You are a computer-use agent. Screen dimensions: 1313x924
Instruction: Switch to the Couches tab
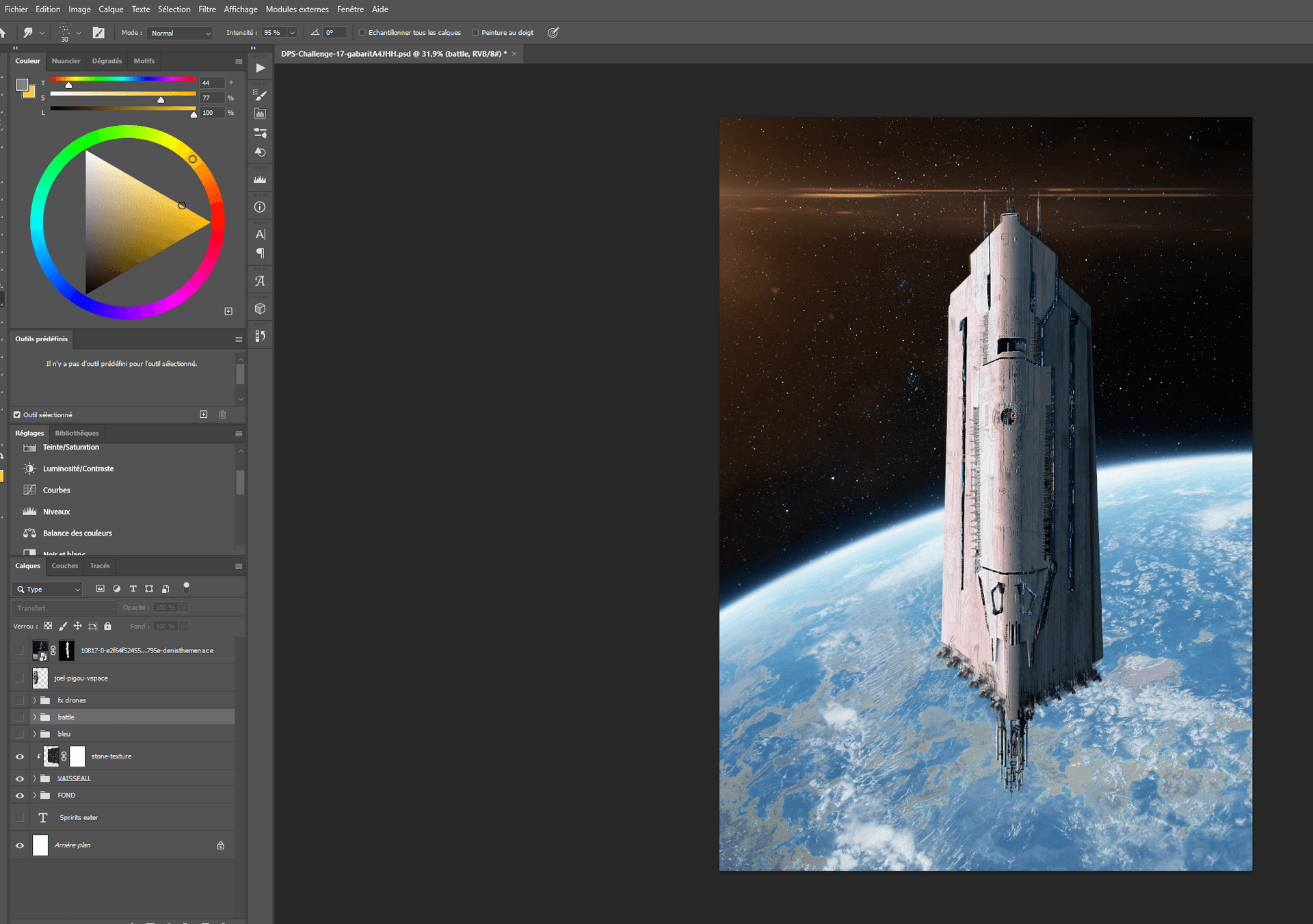[x=65, y=566]
